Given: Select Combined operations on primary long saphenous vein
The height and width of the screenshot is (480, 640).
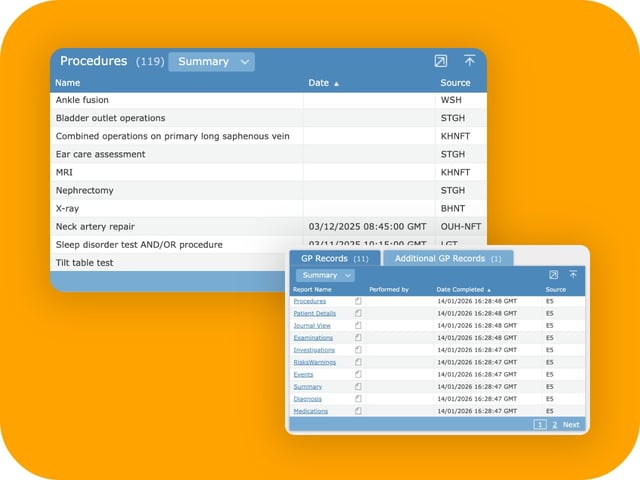Looking at the screenshot, I should click(268, 136).
